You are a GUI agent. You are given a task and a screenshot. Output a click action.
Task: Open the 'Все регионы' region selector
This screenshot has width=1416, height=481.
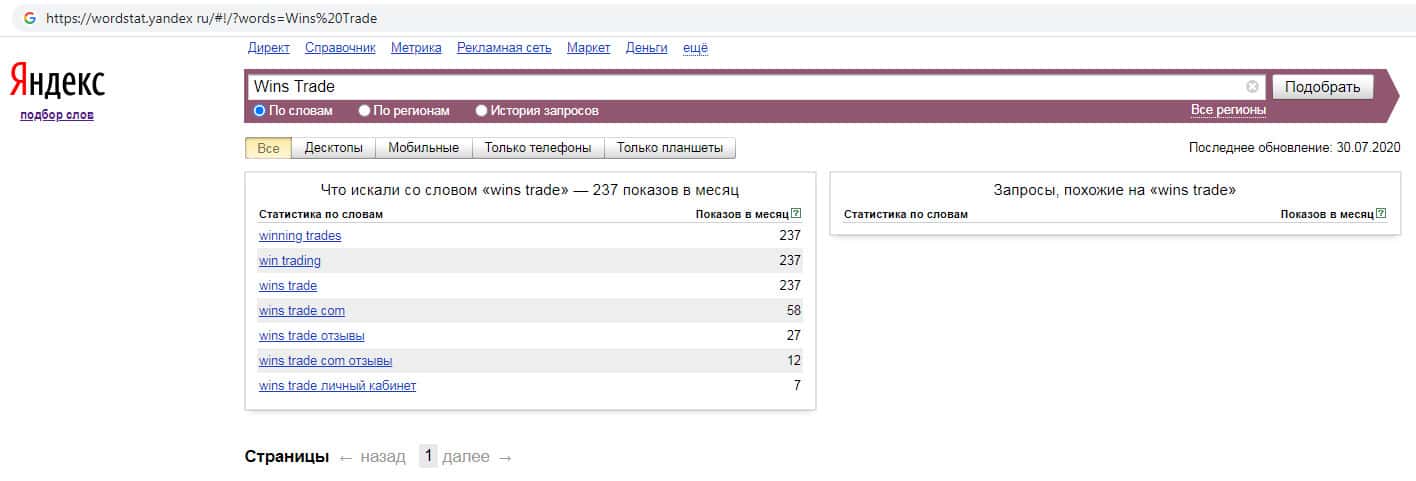[1228, 110]
